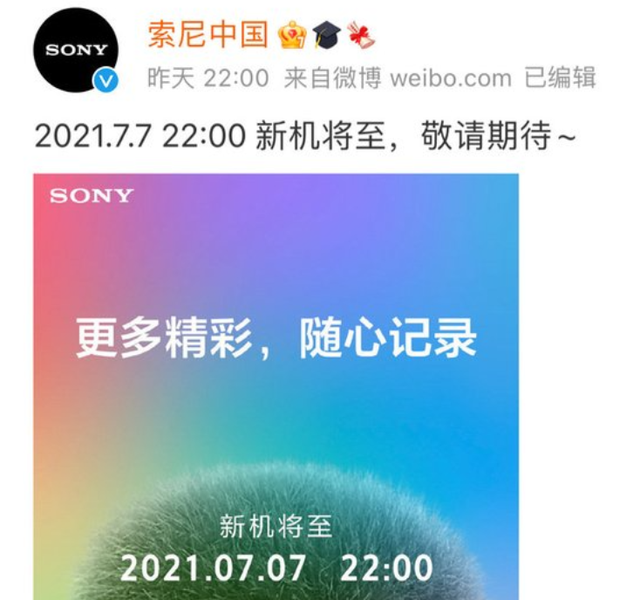Viewport: 640px width, 600px height.
Task: Click the SONY logo inside the poster
Action: [x=91, y=196]
